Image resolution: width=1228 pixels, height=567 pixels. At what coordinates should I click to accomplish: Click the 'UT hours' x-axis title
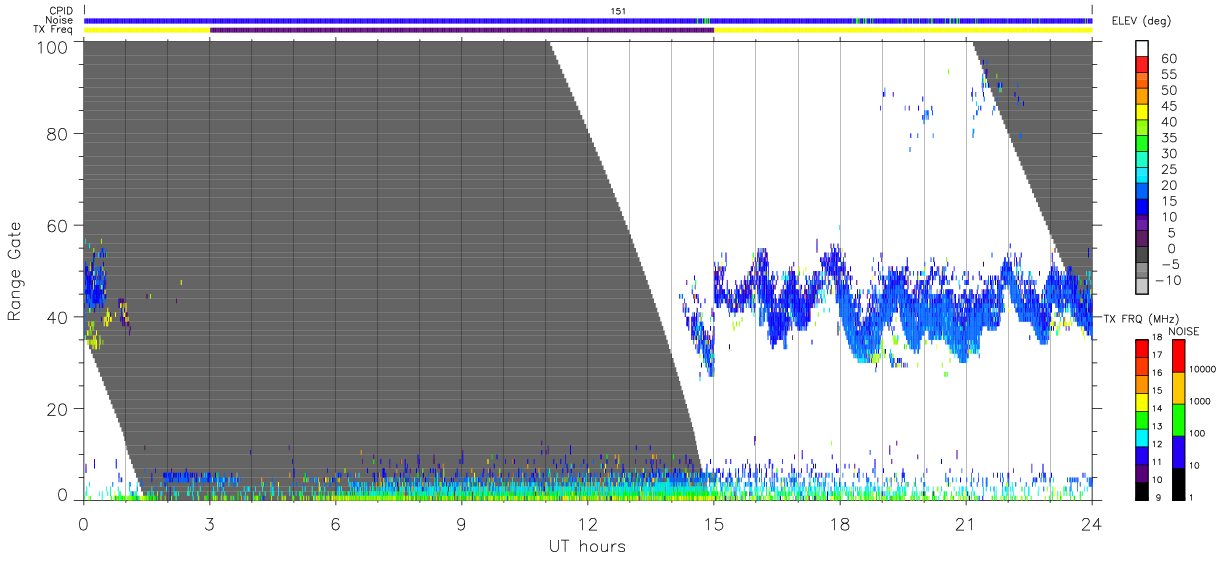[x=587, y=546]
